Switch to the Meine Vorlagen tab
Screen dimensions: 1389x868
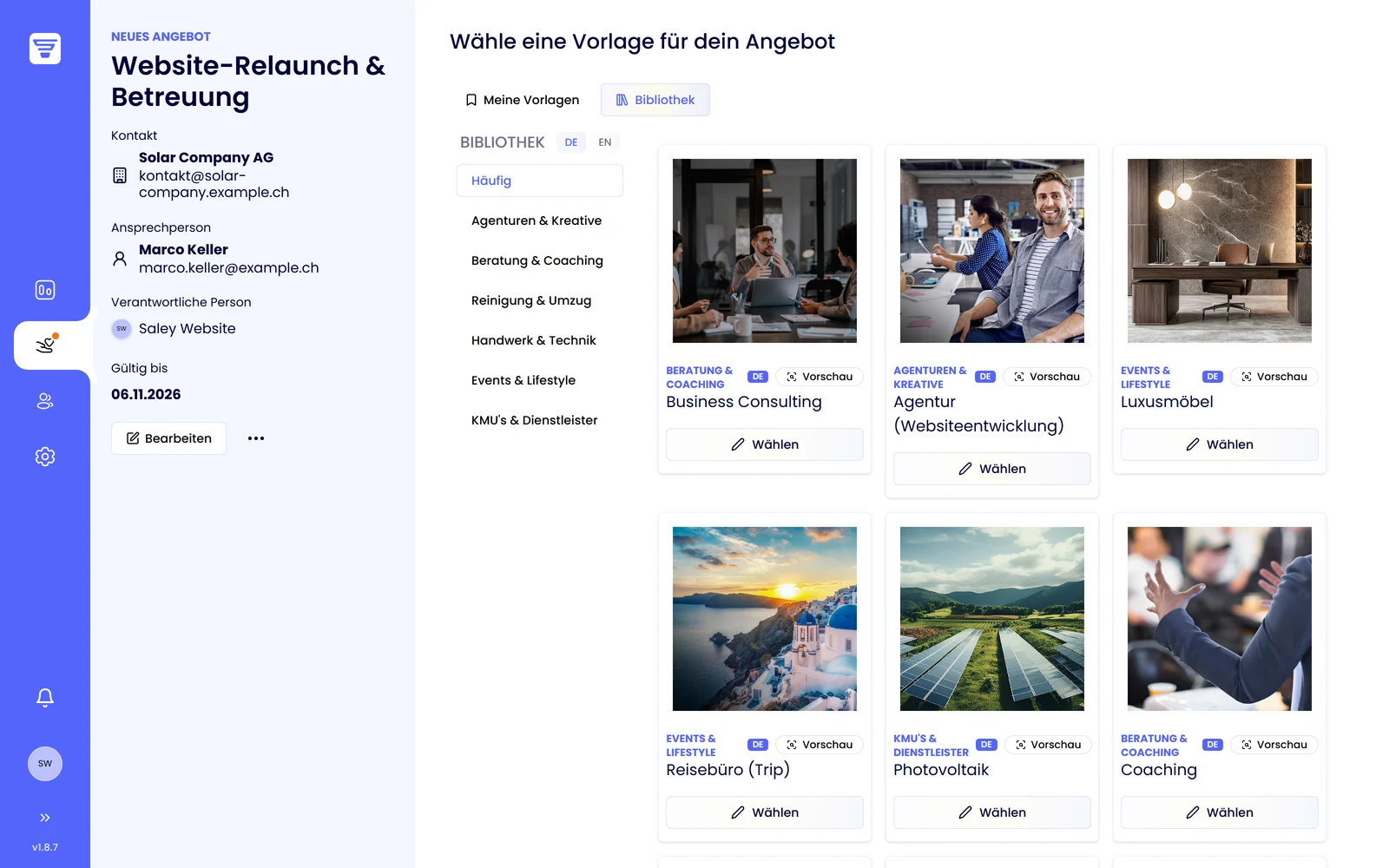click(x=522, y=100)
